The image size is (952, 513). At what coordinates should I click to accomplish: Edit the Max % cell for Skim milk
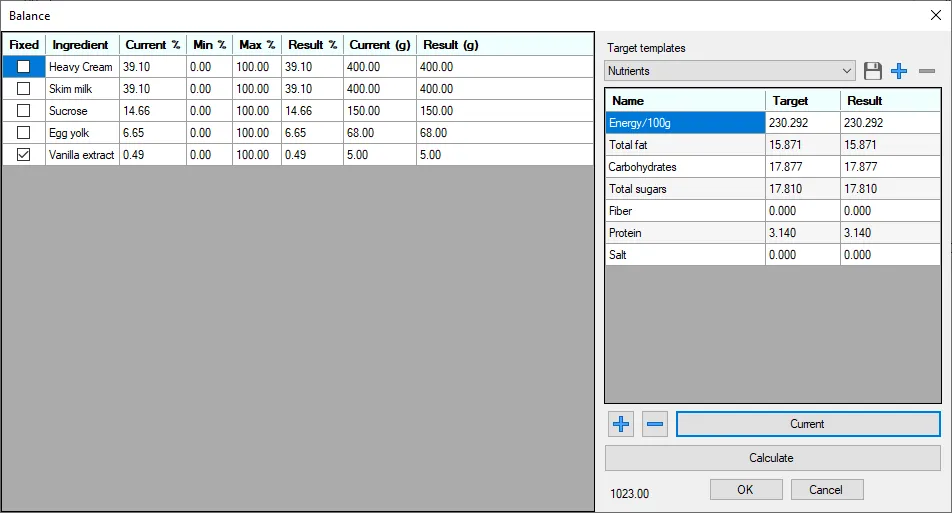257,89
